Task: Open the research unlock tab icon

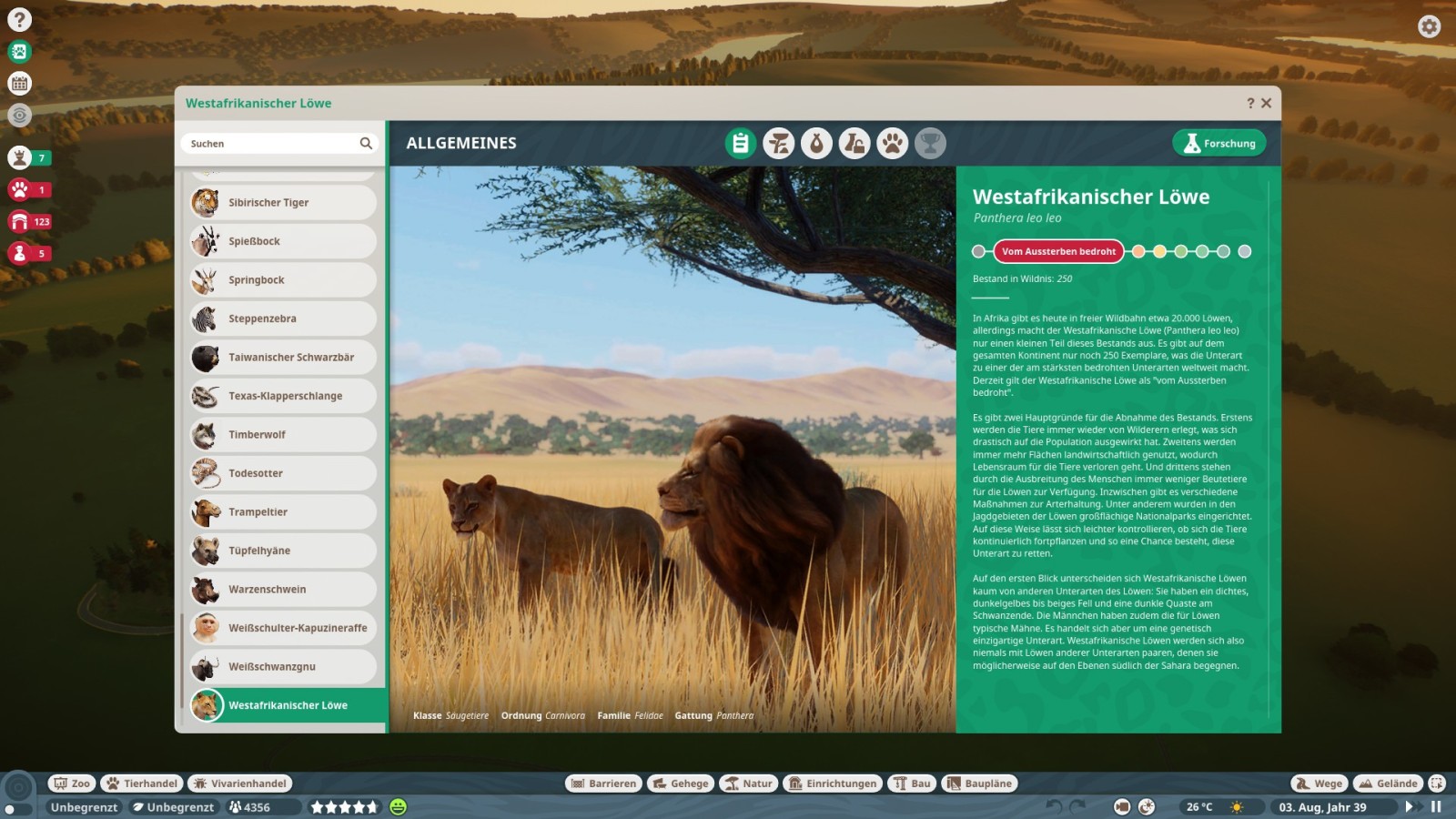Action: coord(854,144)
